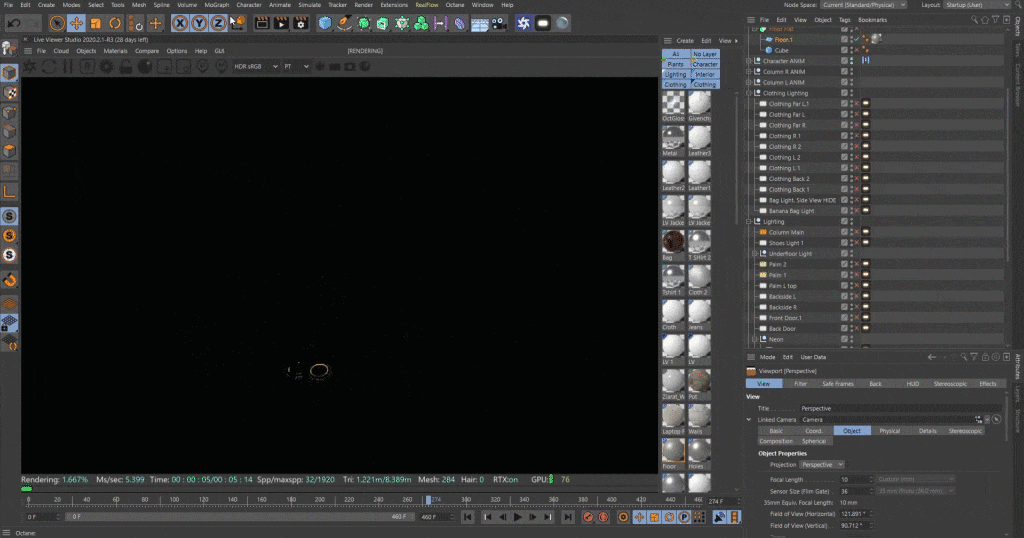Toggle layer checkbox for Palm 2
The width and height of the screenshot is (1024, 538).
[846, 264]
